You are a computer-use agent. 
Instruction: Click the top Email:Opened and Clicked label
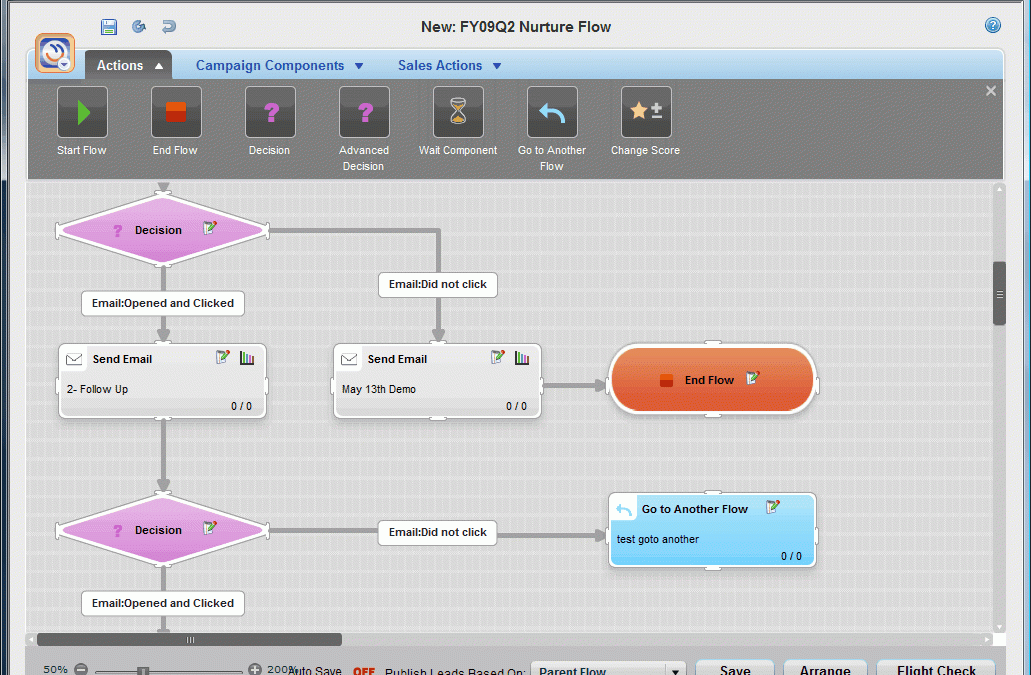point(163,303)
